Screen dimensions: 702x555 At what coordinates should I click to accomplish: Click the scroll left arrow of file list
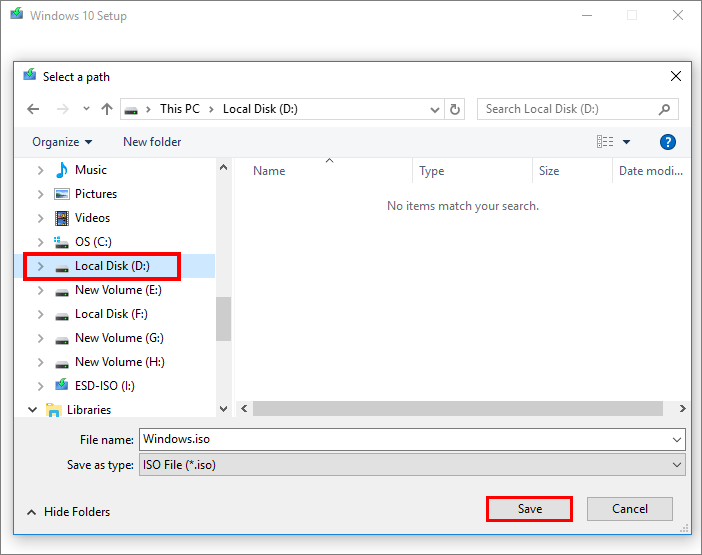click(x=244, y=409)
